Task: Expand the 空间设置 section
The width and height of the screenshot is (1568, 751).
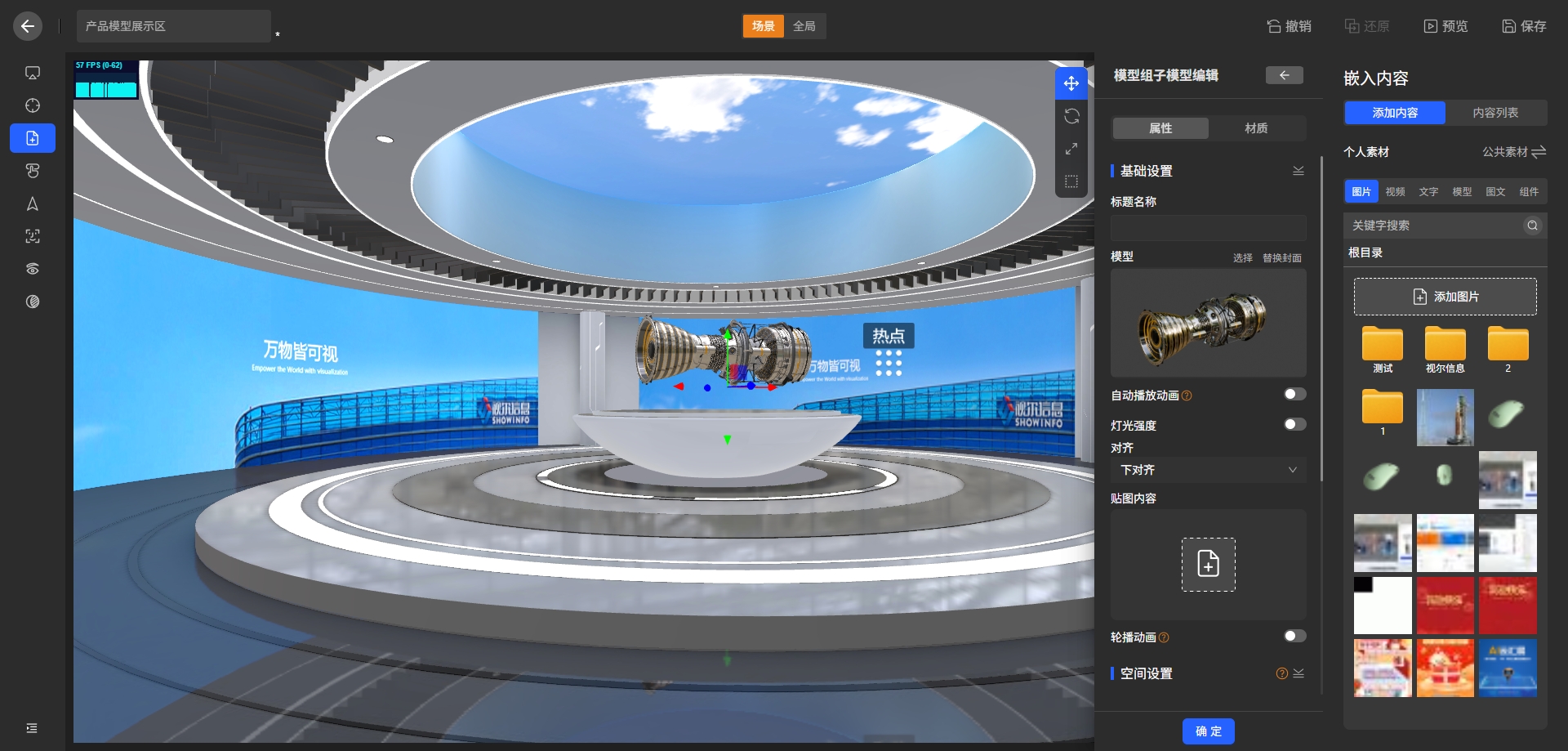Action: tap(1298, 673)
